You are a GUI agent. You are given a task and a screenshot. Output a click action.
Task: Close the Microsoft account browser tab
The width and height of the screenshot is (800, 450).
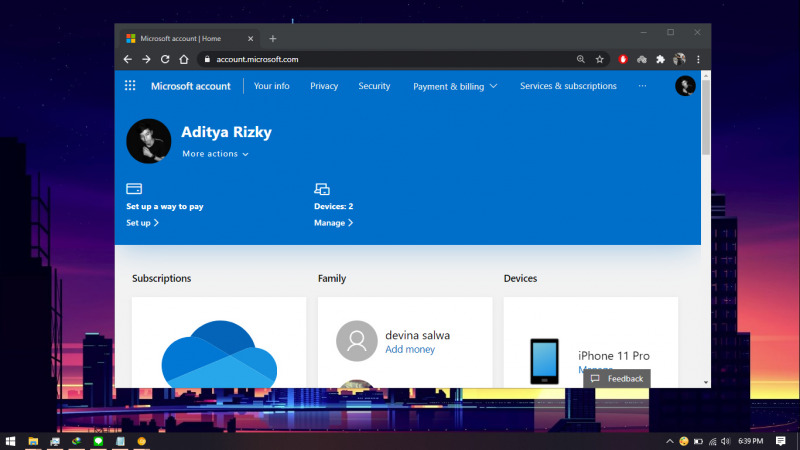point(251,38)
